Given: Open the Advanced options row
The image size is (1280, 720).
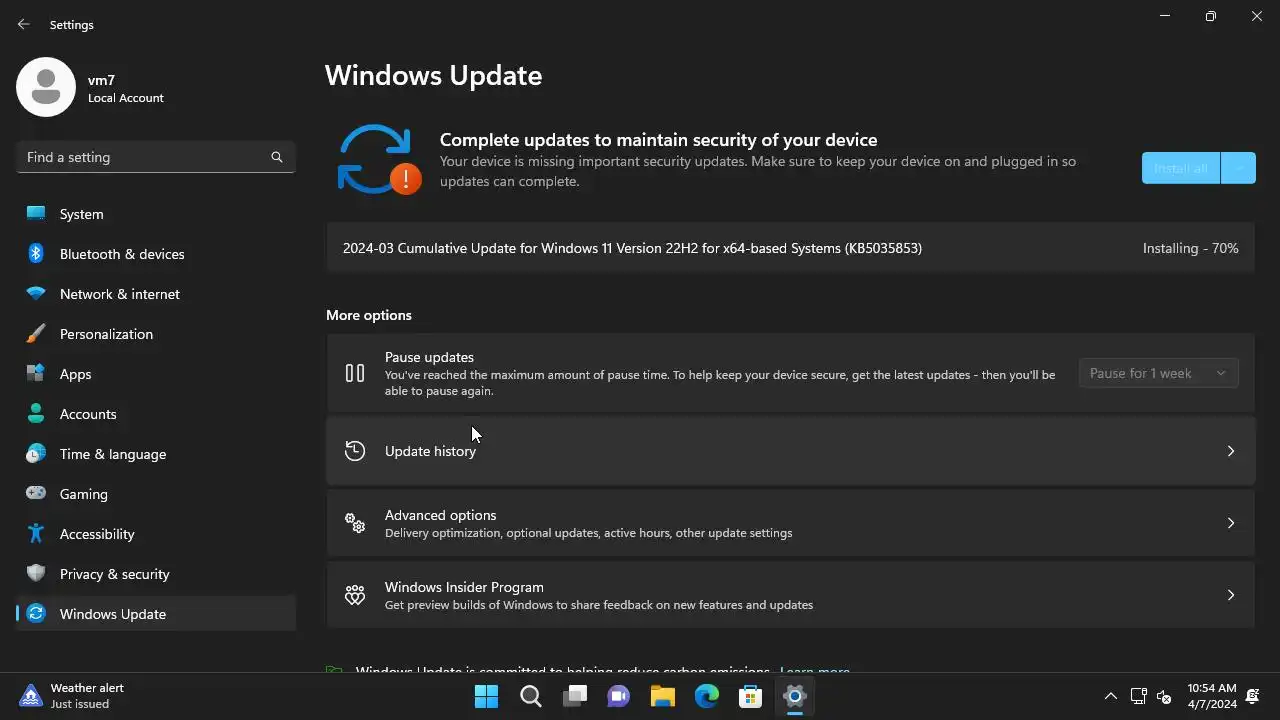Looking at the screenshot, I should pos(790,523).
